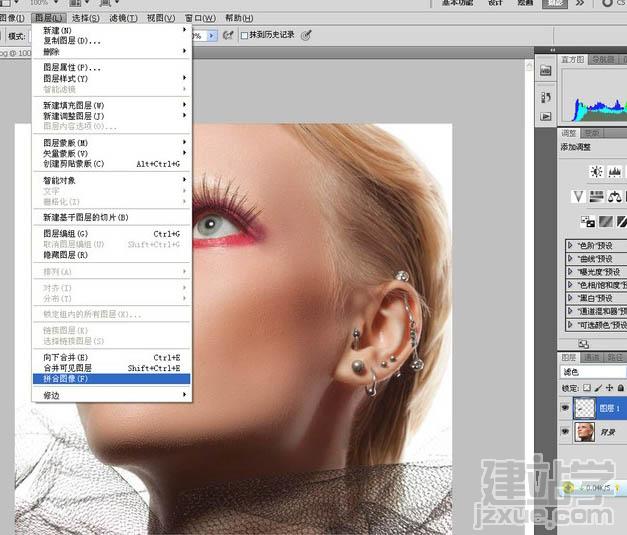Expand the "通道混和器" presets list

click(570, 311)
